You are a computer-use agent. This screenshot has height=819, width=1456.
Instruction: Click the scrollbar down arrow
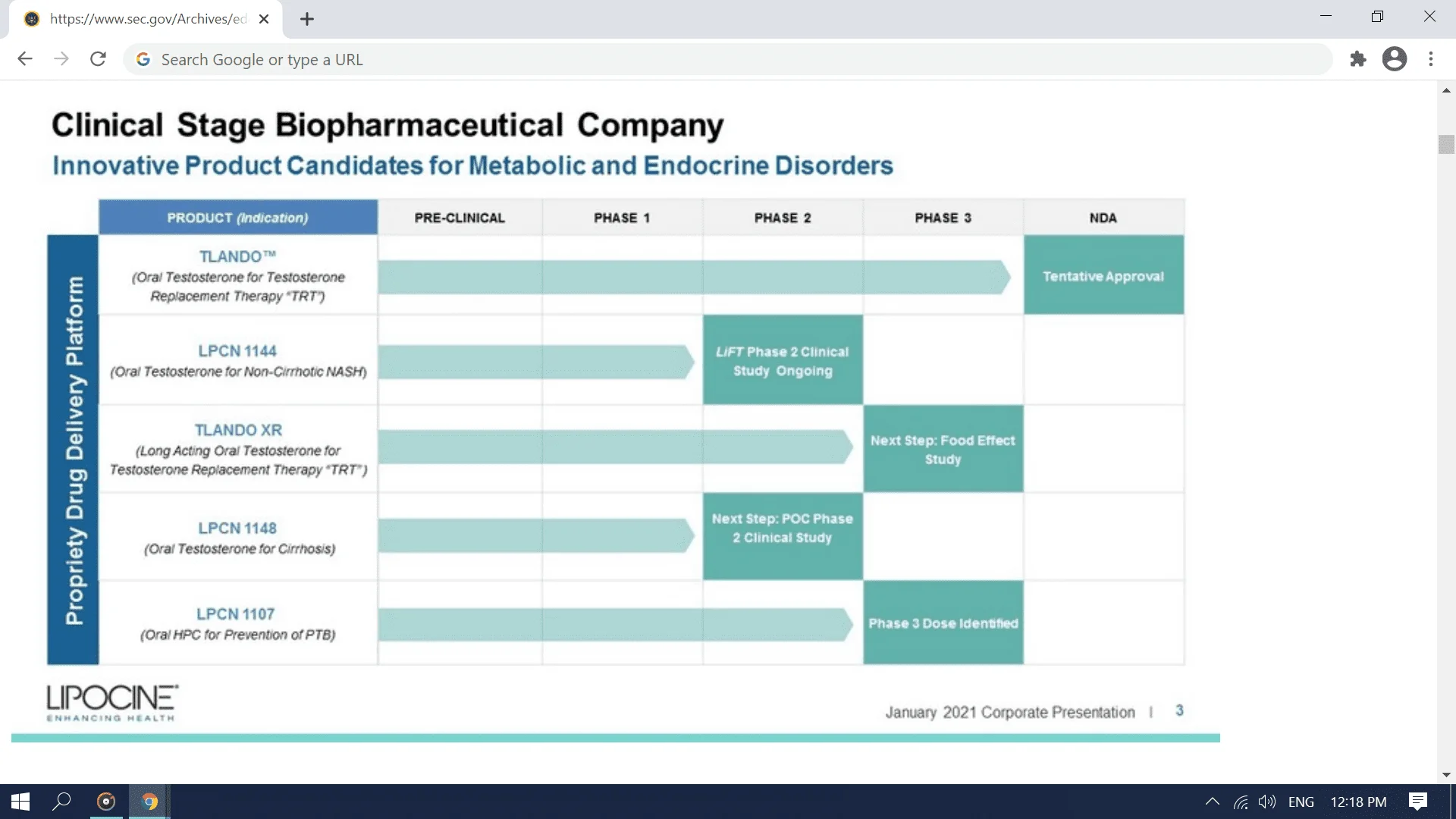pyautogui.click(x=1446, y=775)
